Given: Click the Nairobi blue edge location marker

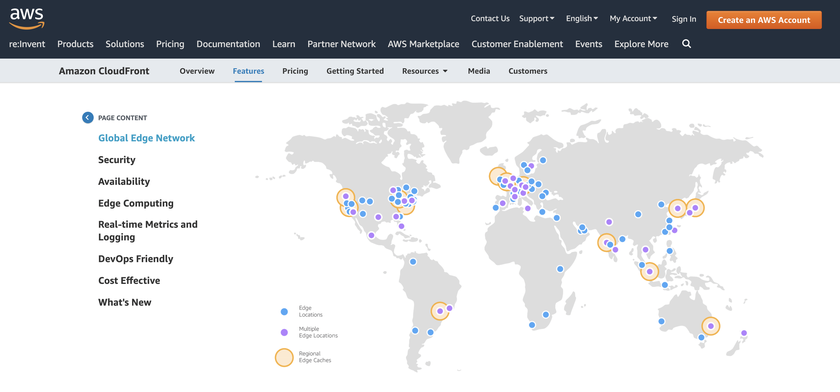Looking at the screenshot, I should pyautogui.click(x=560, y=269).
